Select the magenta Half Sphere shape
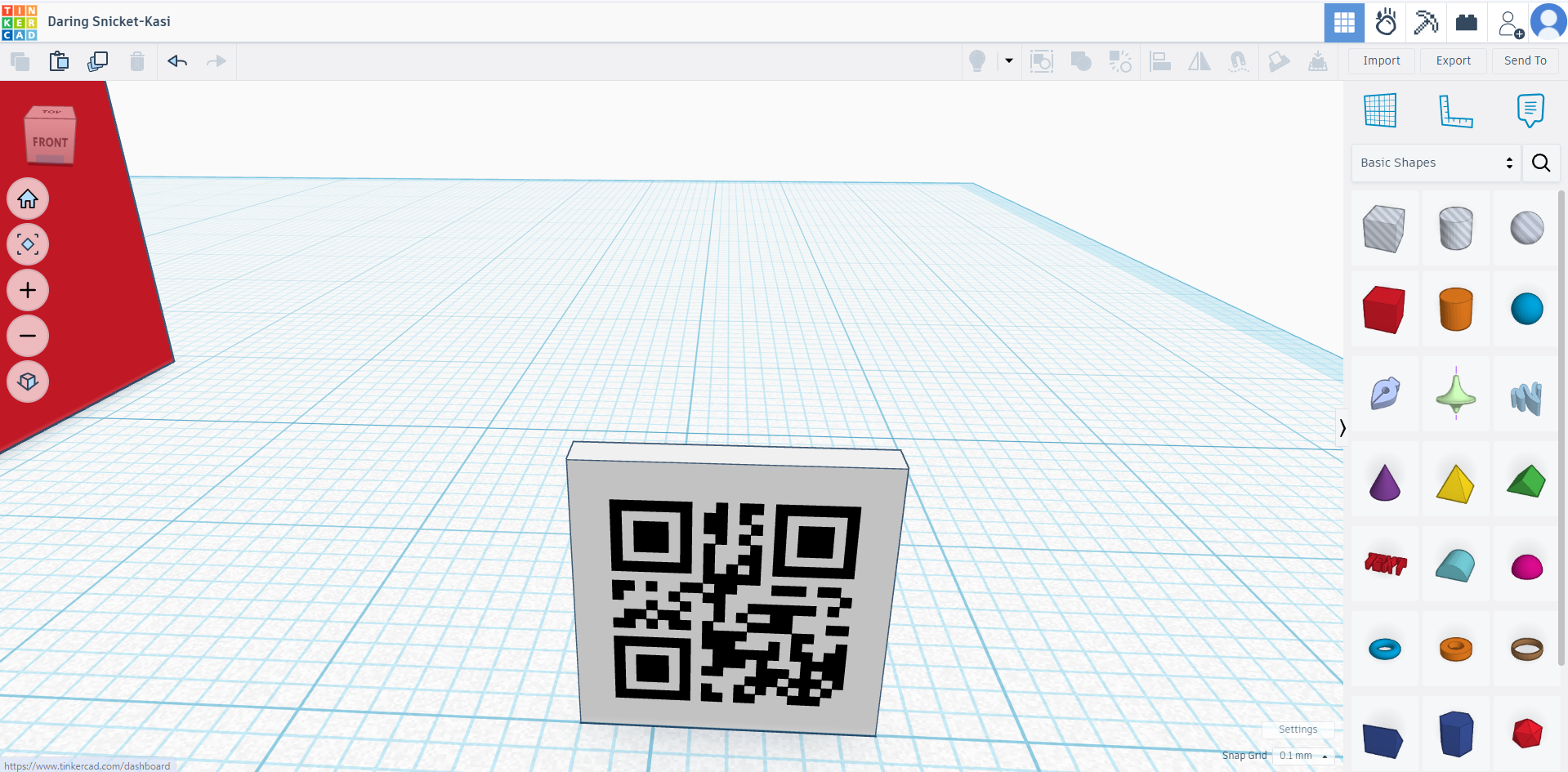 pos(1526,567)
